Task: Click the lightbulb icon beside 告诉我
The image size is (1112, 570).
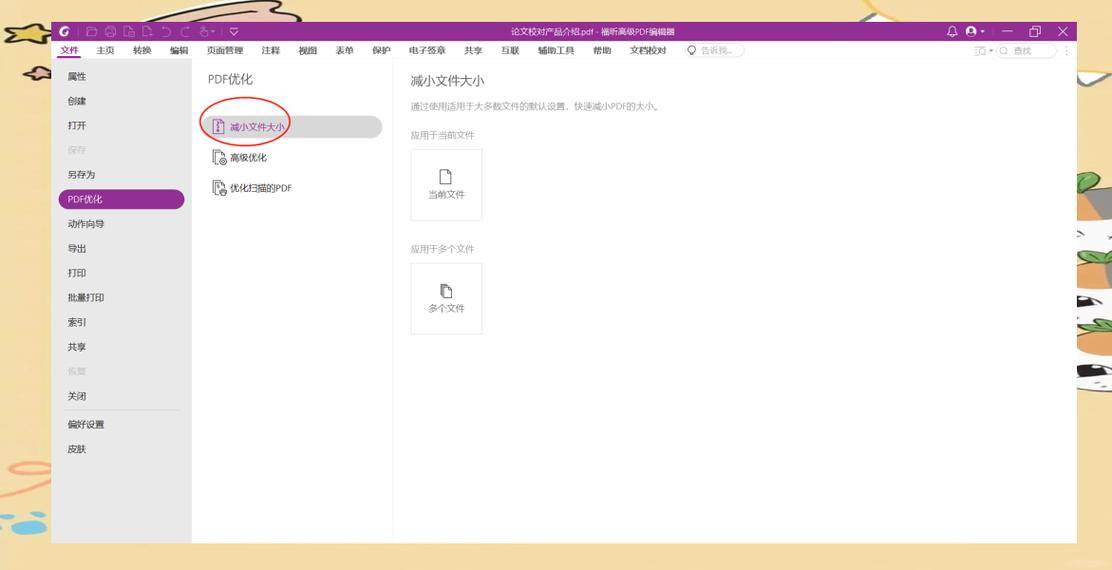Action: click(x=692, y=50)
